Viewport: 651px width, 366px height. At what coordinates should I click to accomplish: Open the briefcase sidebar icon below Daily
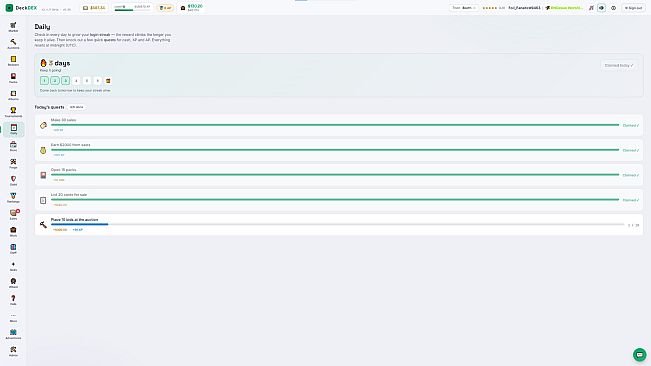point(13,146)
